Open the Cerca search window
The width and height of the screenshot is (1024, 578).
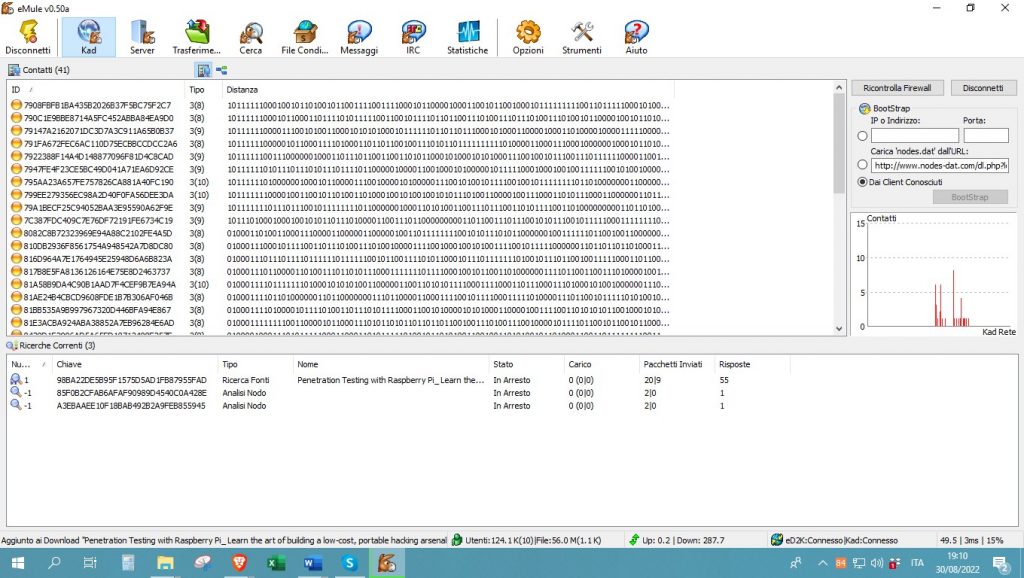pyautogui.click(x=251, y=37)
